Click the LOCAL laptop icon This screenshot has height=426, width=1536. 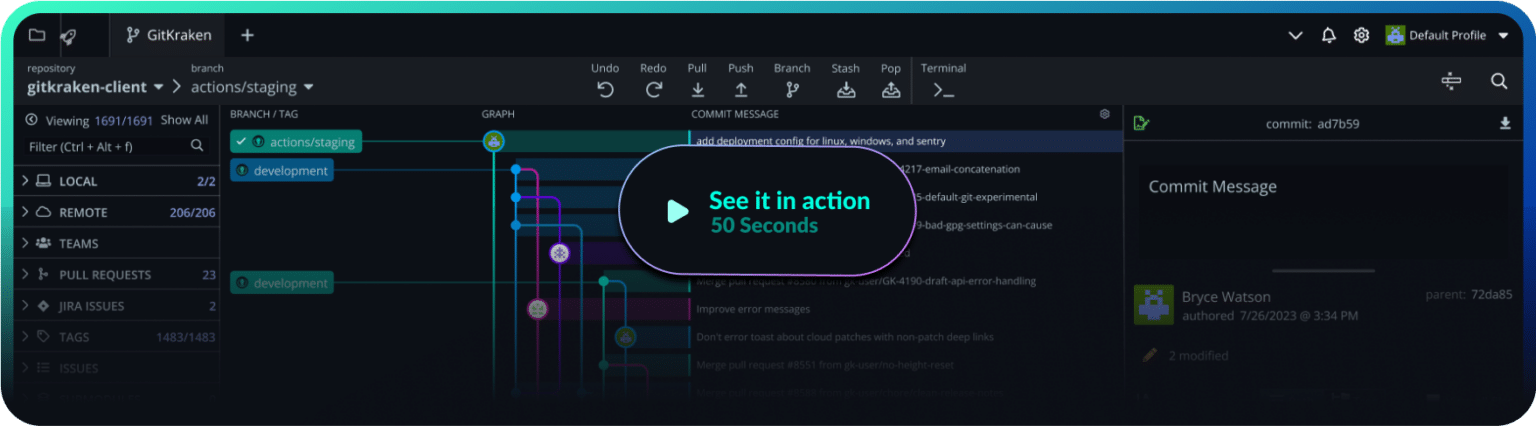pyautogui.click(x=43, y=181)
